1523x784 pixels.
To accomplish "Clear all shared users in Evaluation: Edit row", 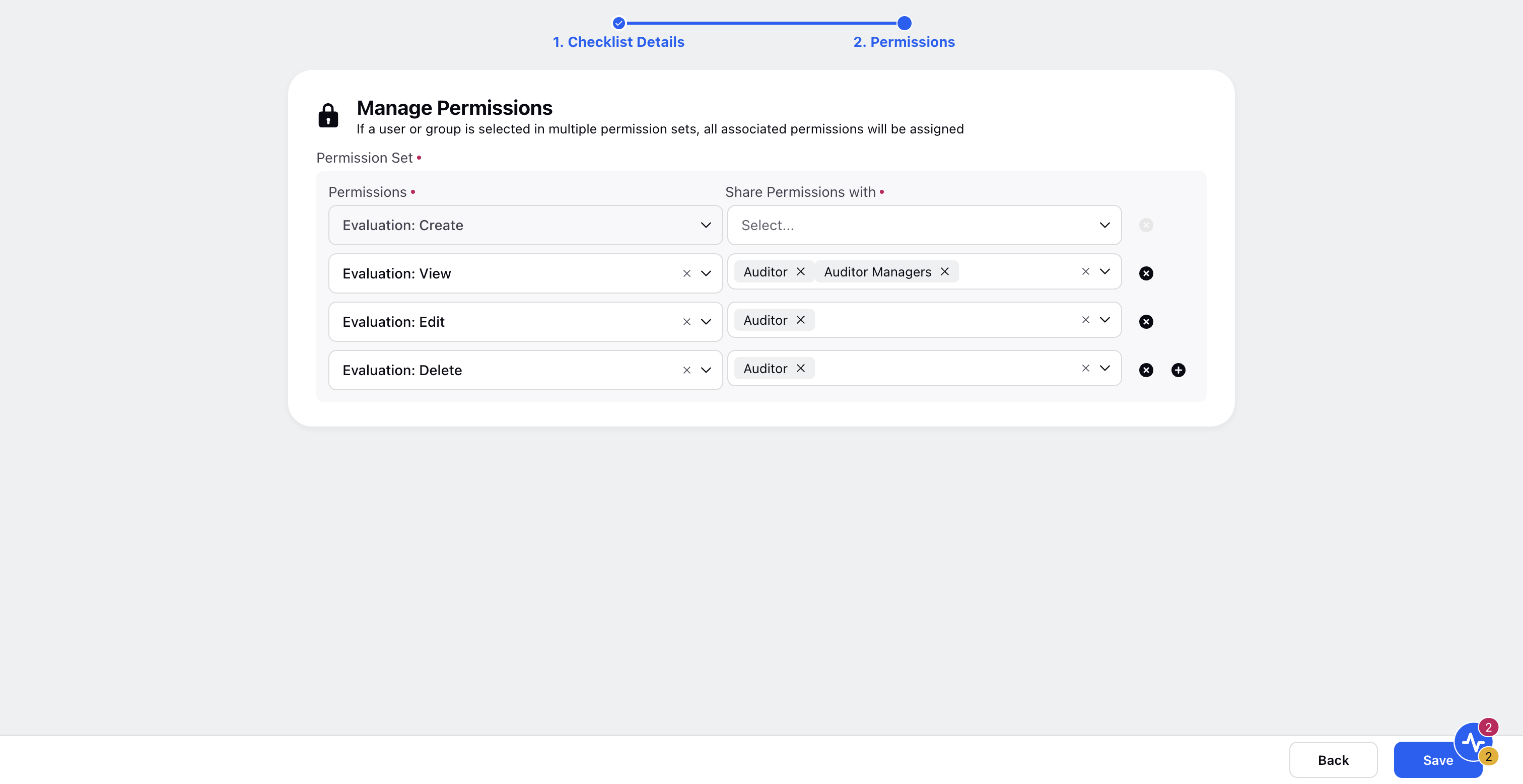I will point(1085,320).
